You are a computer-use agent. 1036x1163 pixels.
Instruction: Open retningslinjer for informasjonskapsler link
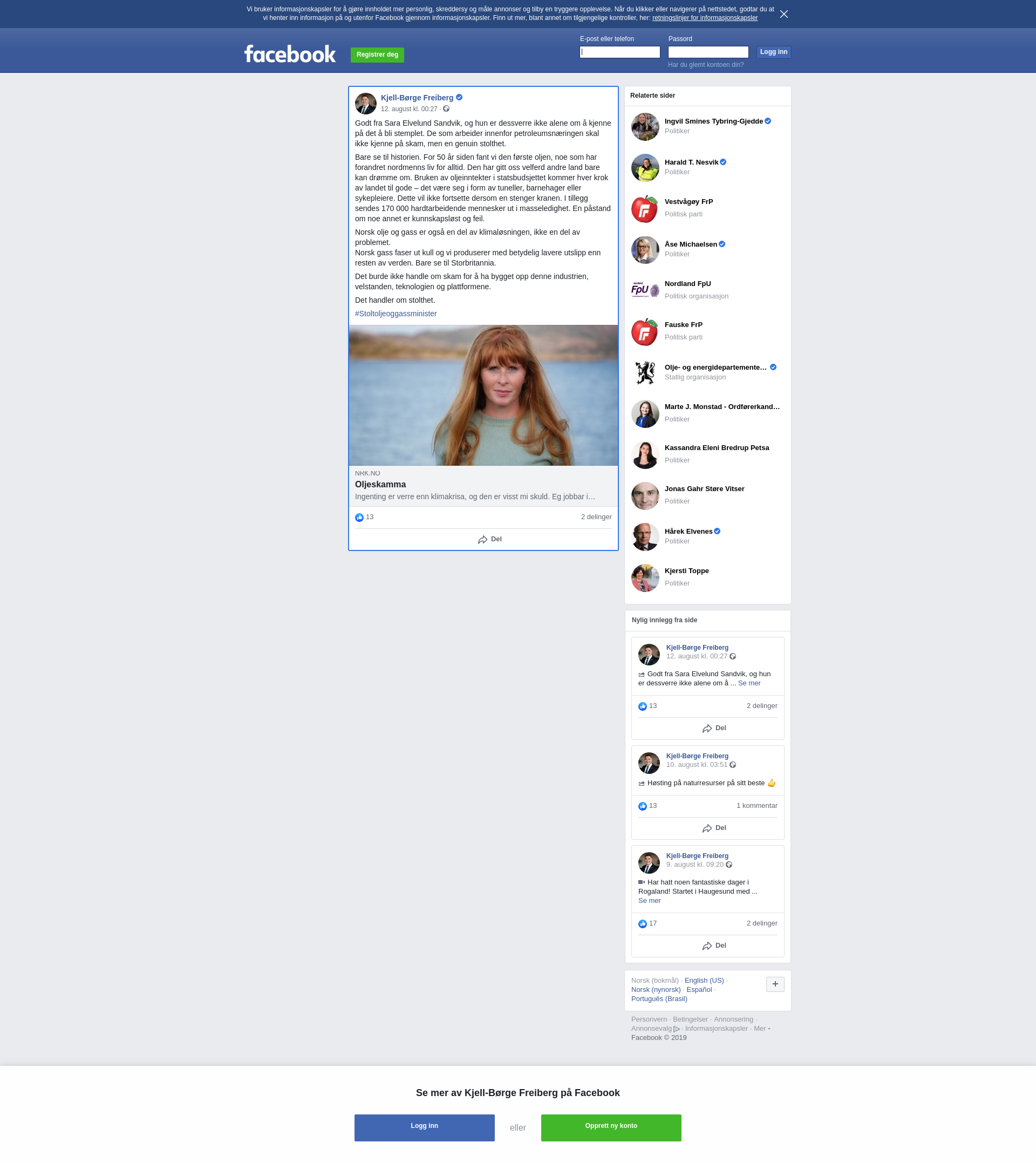point(705,18)
